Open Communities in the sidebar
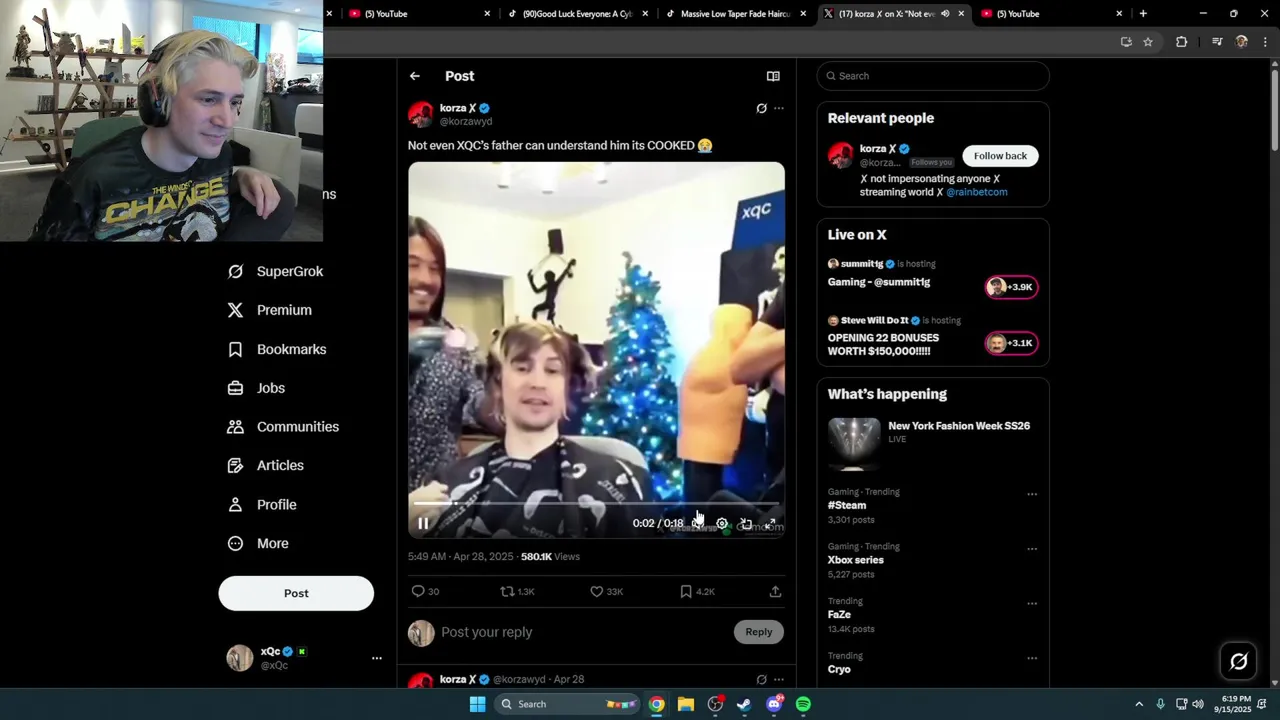The image size is (1280, 720). (x=283, y=426)
